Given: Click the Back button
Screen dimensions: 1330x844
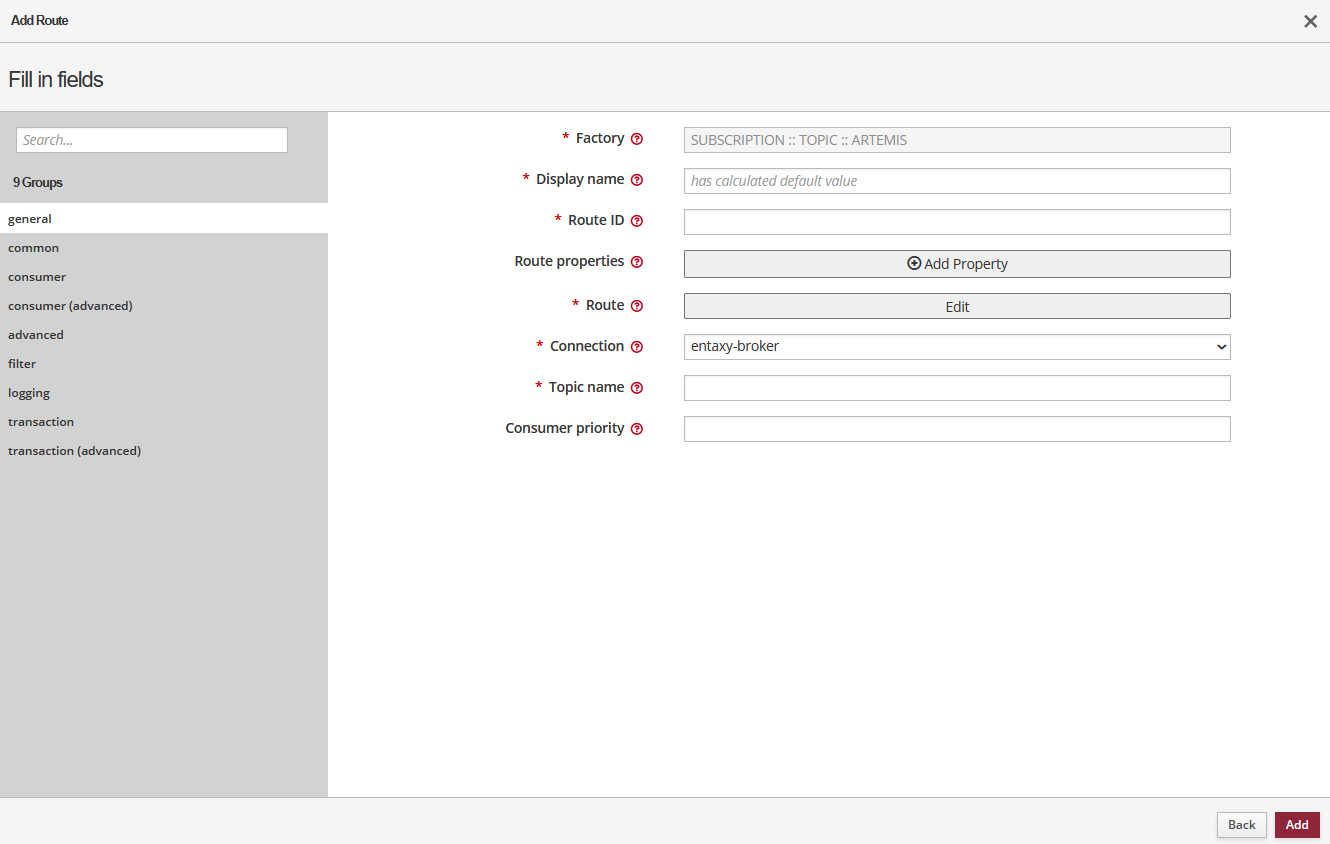Looking at the screenshot, I should tap(1241, 825).
